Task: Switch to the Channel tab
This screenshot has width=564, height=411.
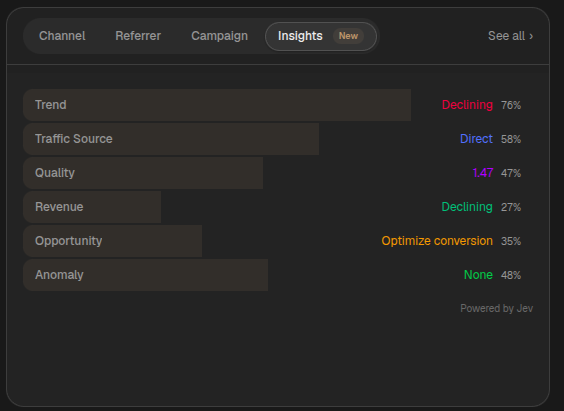Action: click(62, 36)
